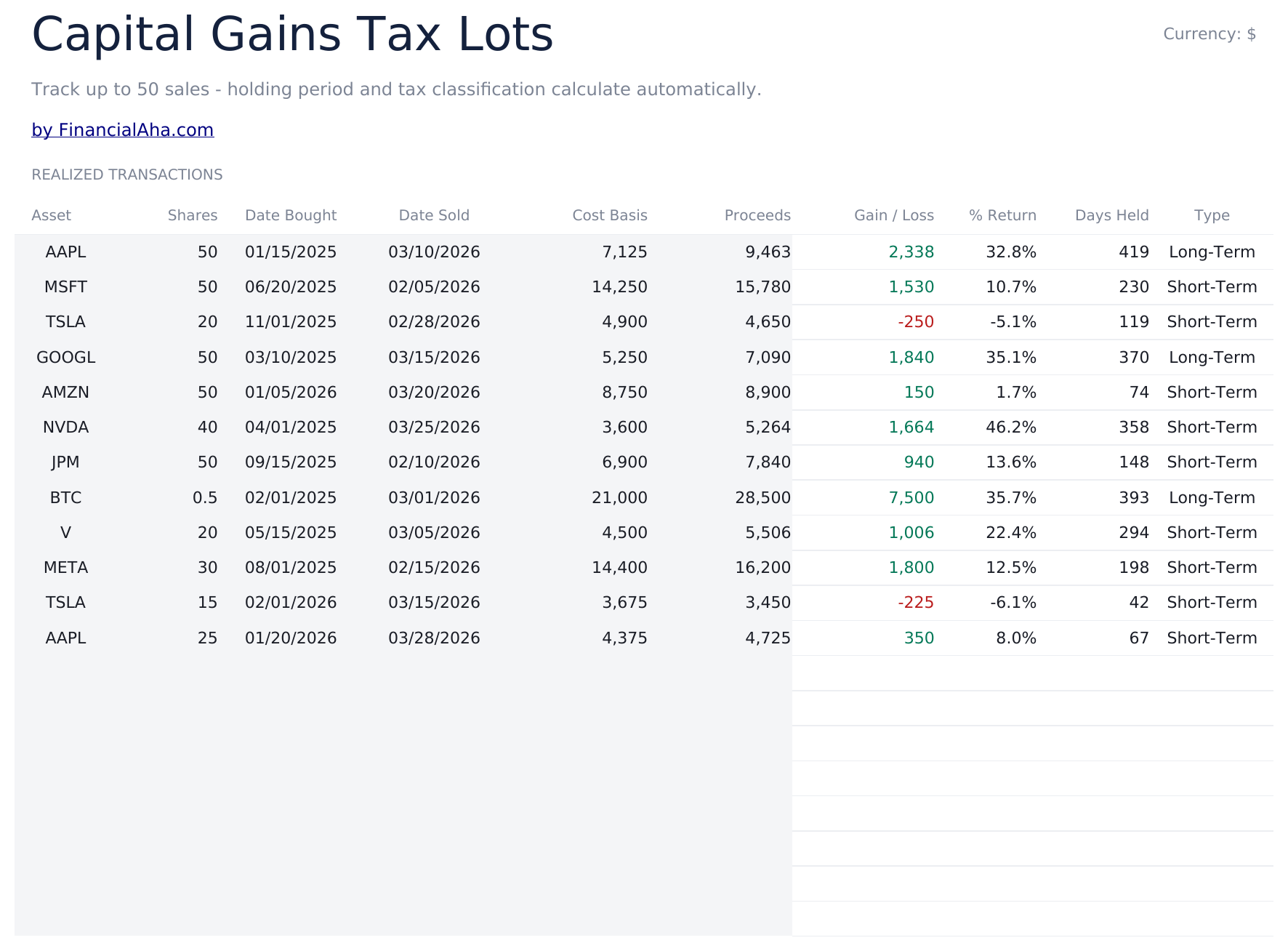Click cost basis 7,125 cell

624,252
